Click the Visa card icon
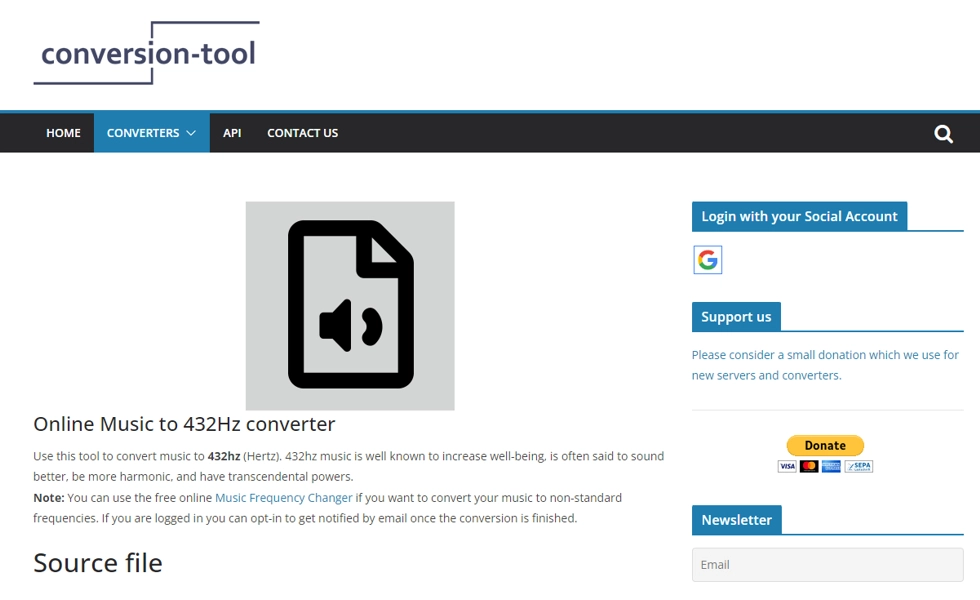Image resolution: width=980 pixels, height=600 pixels. tap(786, 465)
